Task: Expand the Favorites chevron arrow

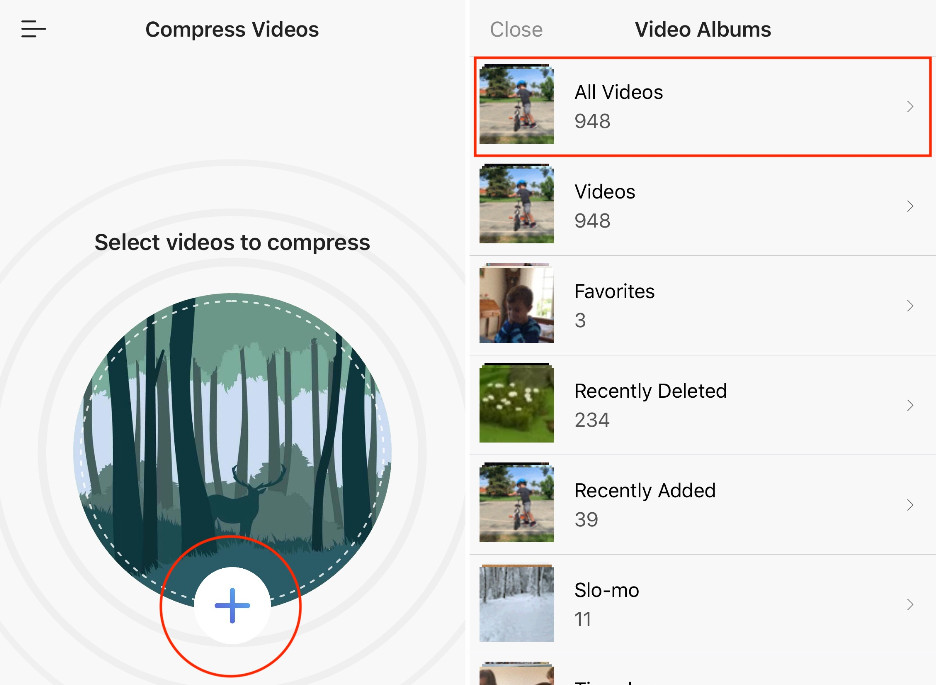Action: [x=910, y=306]
